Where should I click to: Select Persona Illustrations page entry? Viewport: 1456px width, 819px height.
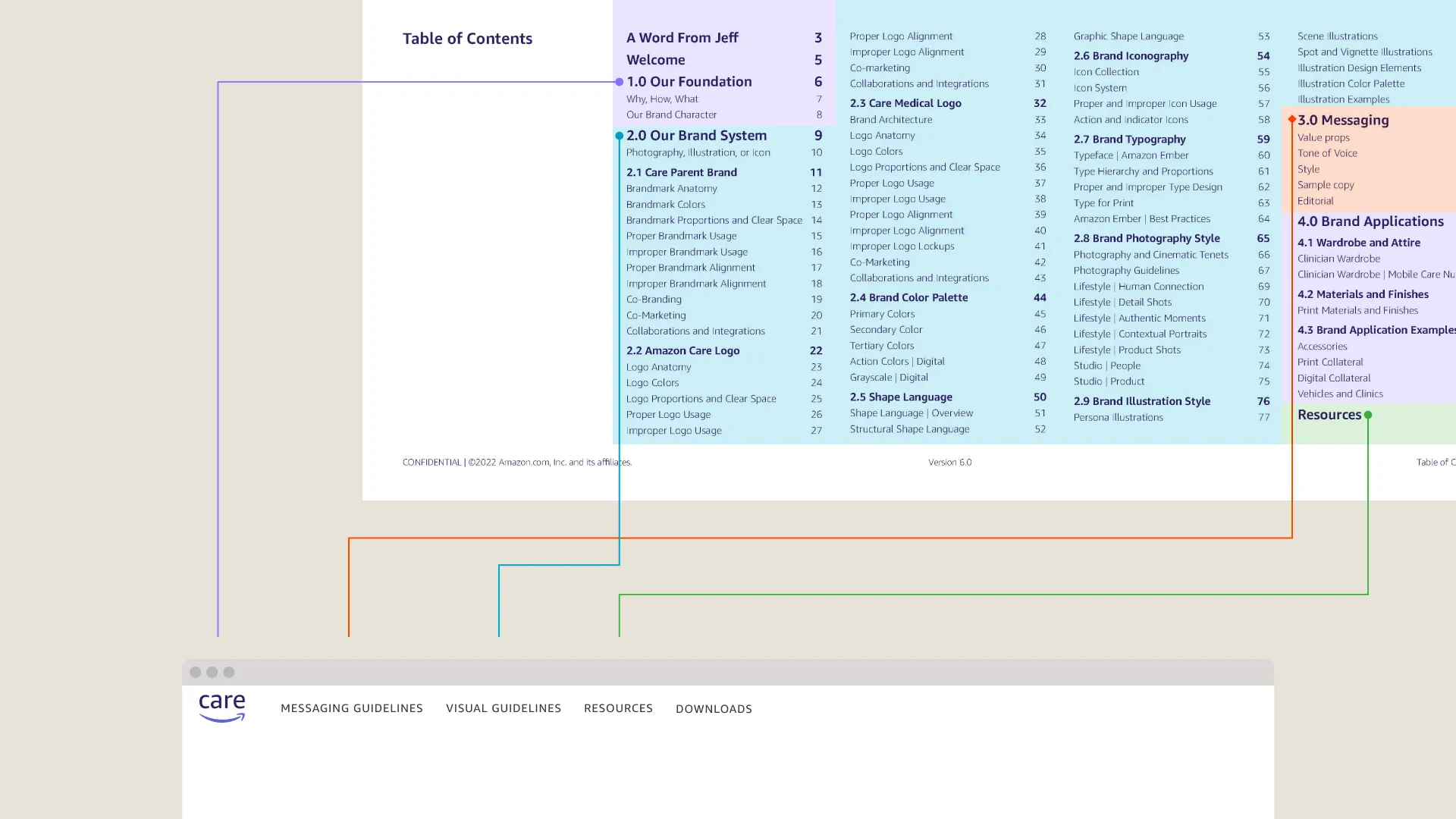click(x=1118, y=417)
